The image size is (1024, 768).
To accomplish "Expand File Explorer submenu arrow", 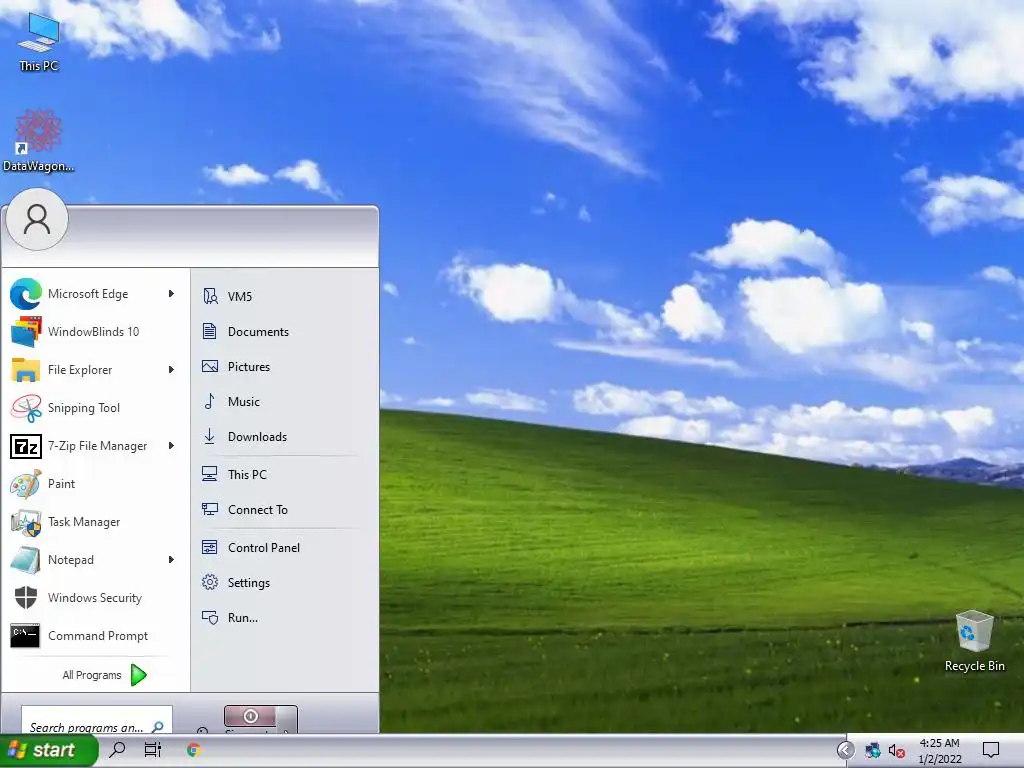I will point(171,370).
